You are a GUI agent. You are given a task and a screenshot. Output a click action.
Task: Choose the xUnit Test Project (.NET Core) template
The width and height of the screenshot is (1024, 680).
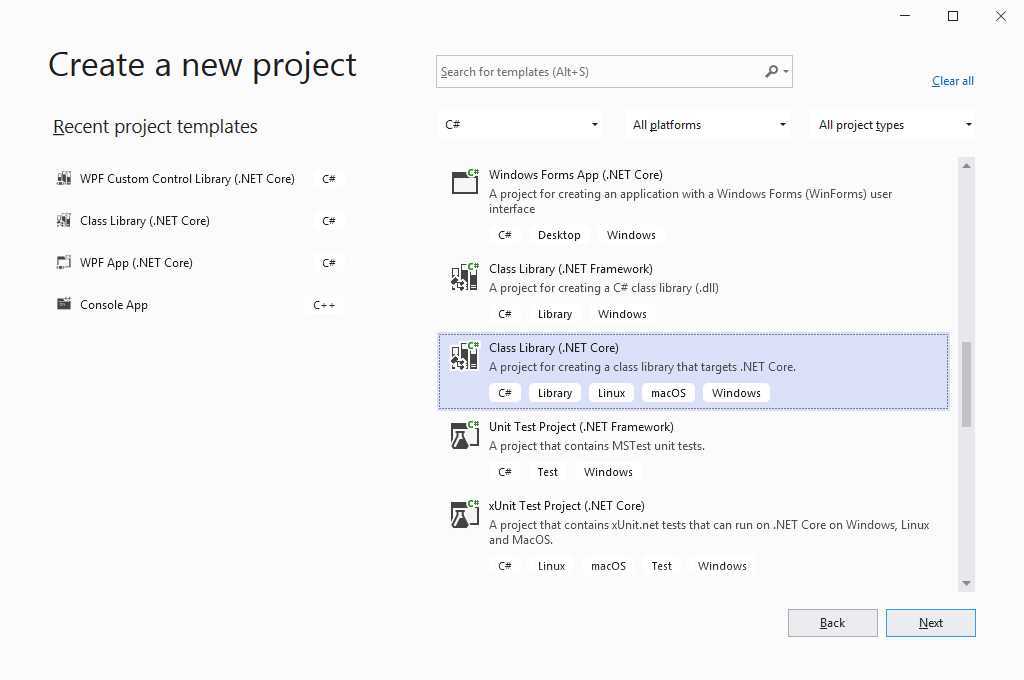[693, 535]
